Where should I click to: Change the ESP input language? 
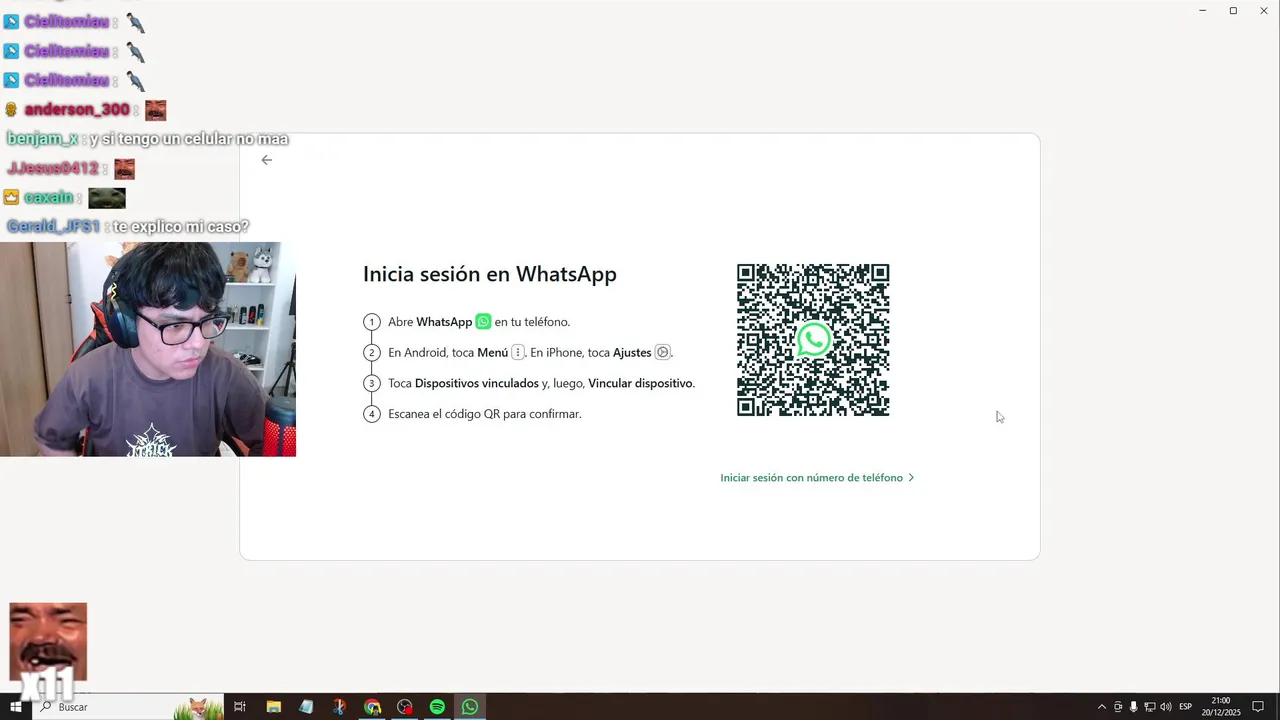[x=1186, y=707]
